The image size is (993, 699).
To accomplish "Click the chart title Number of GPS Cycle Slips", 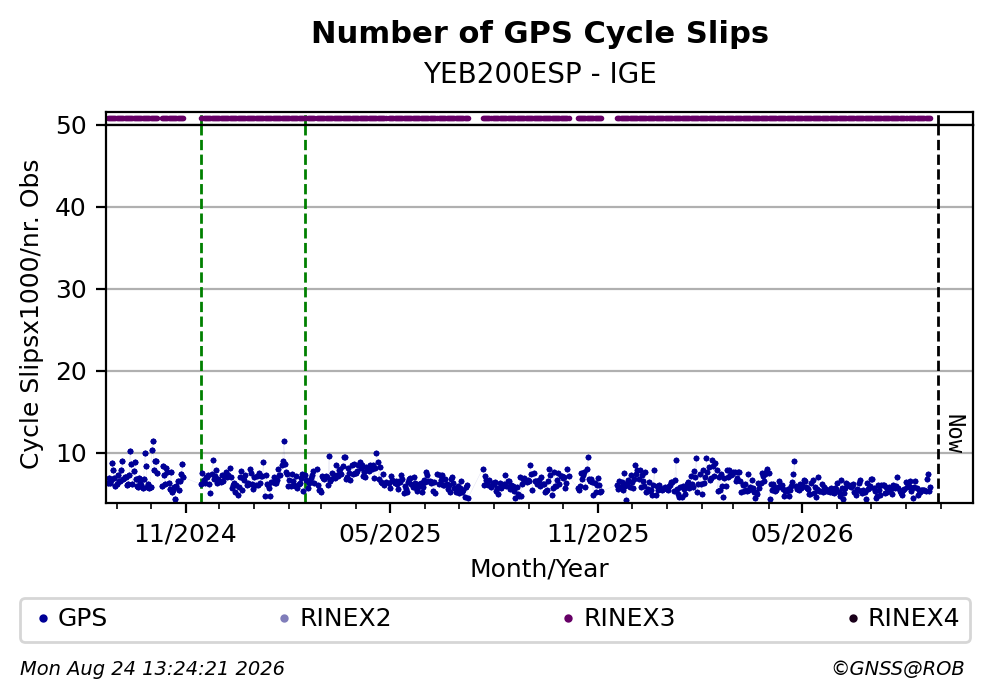I will 540,33.
